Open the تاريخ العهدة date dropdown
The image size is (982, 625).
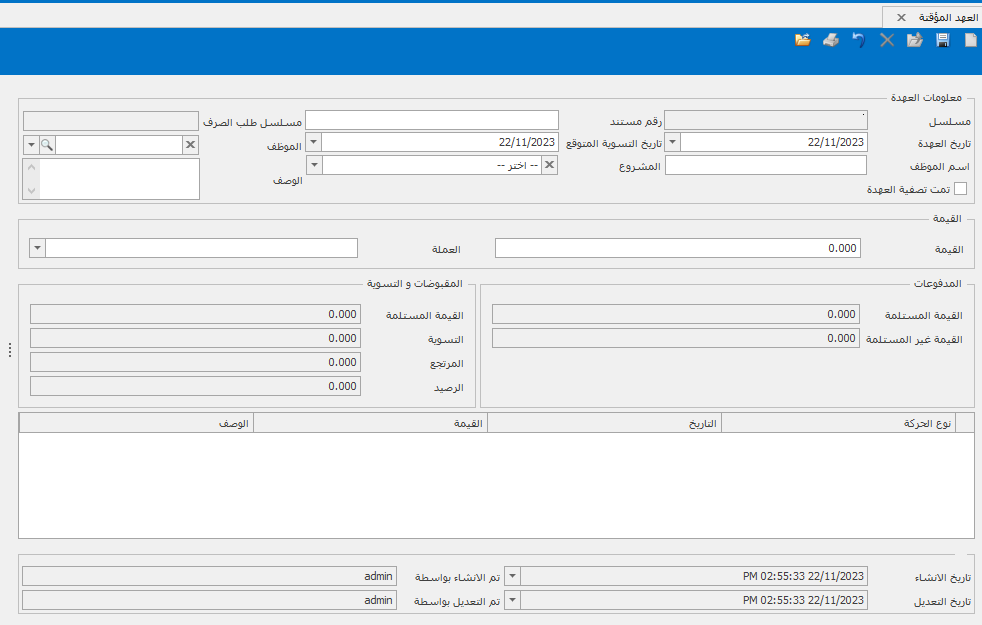pyautogui.click(x=672, y=143)
